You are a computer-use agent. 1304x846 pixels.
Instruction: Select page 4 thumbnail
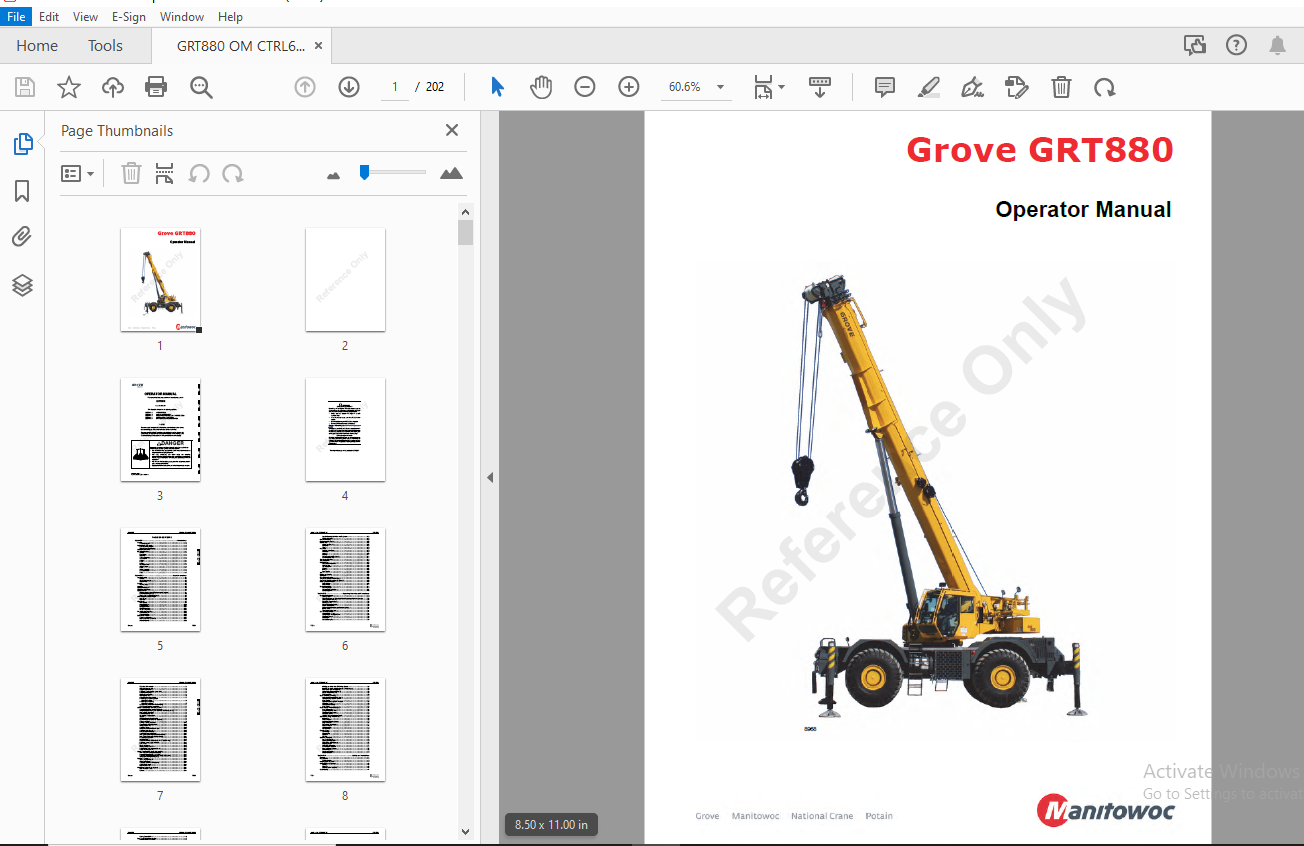345,430
